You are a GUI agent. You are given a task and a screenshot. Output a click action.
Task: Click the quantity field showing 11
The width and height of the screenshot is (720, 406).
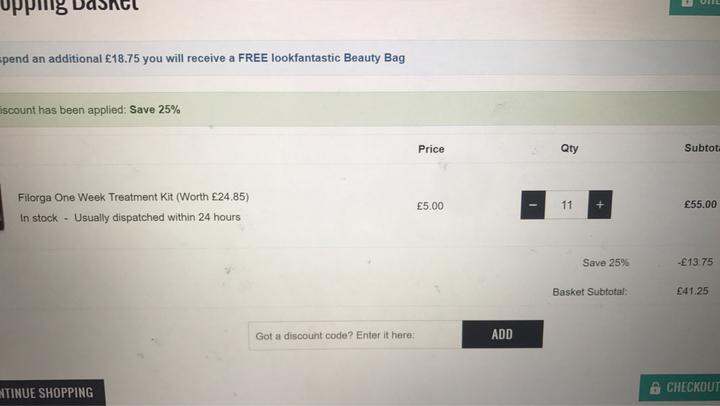[567, 205]
